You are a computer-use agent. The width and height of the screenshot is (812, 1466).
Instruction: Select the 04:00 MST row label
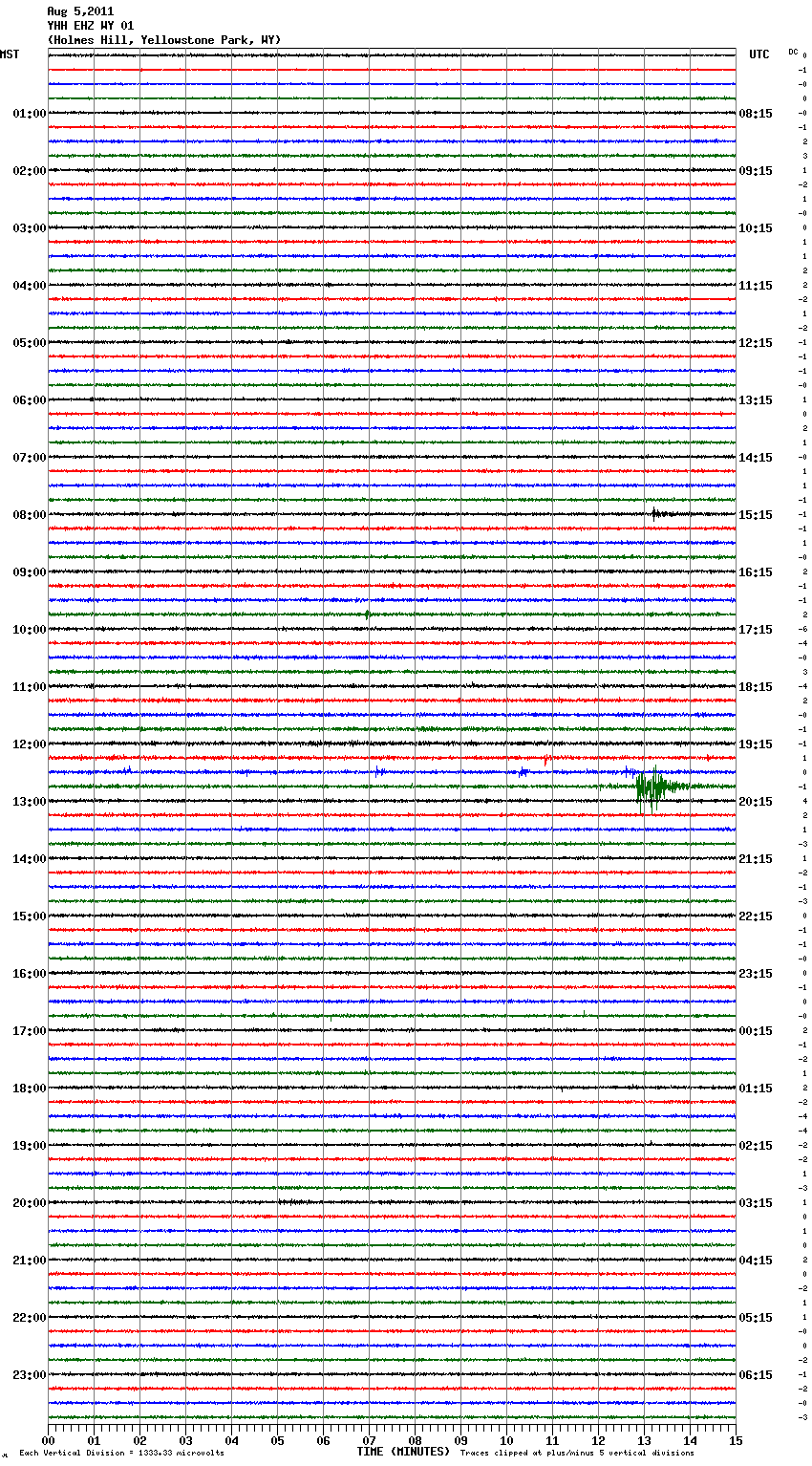coord(30,286)
